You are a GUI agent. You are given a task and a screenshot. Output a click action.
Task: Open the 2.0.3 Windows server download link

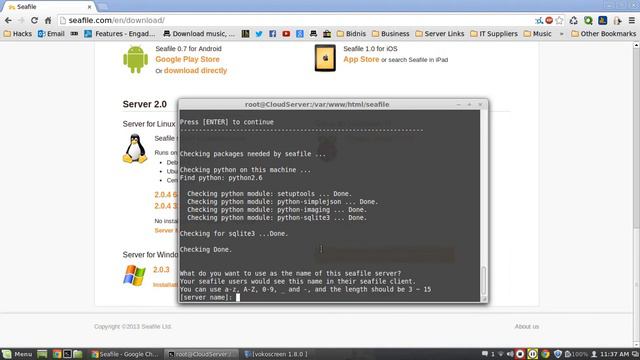click(x=161, y=270)
